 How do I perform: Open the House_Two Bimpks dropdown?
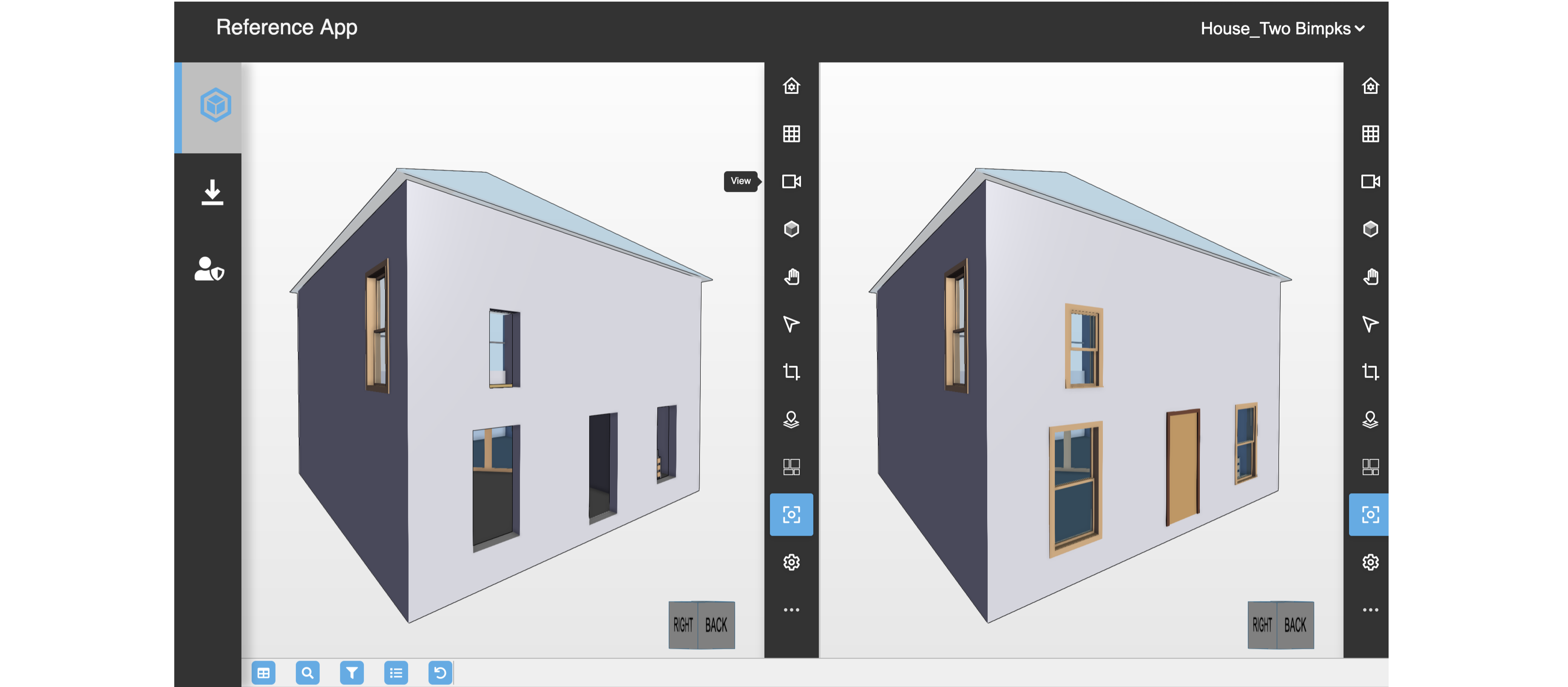pos(1282,28)
